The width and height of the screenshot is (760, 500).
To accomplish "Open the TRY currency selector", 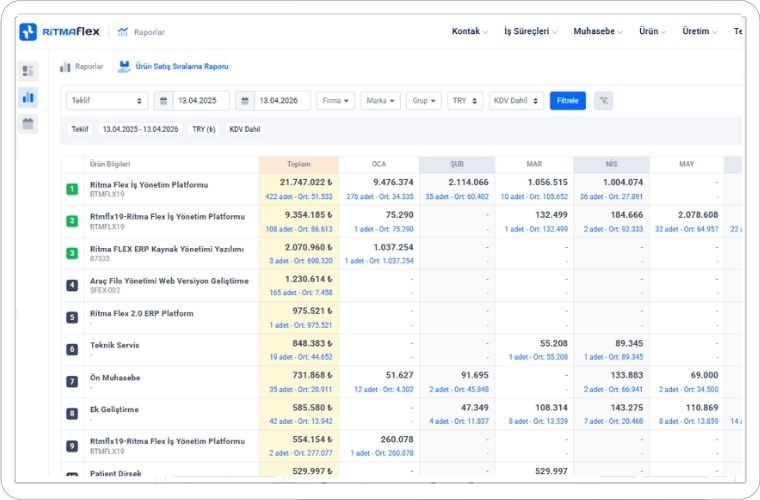I will 464,101.
